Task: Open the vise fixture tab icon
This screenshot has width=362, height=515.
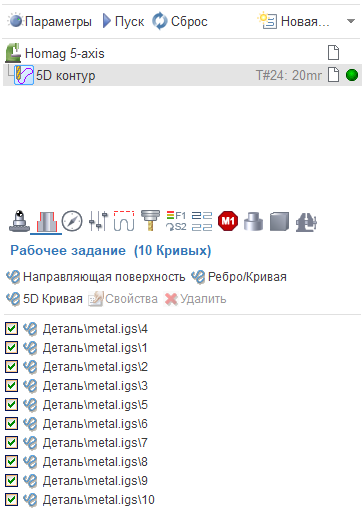Action: pos(306,222)
